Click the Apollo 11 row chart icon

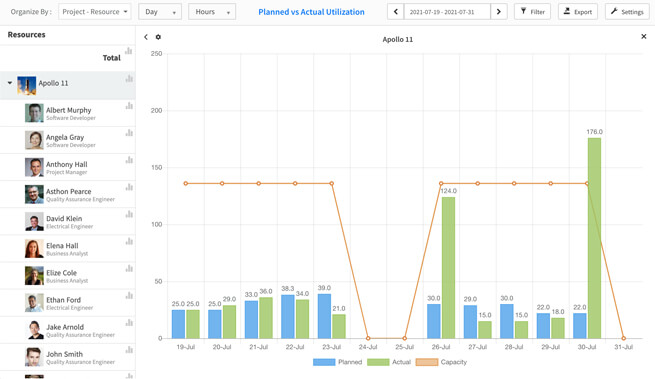click(x=129, y=78)
